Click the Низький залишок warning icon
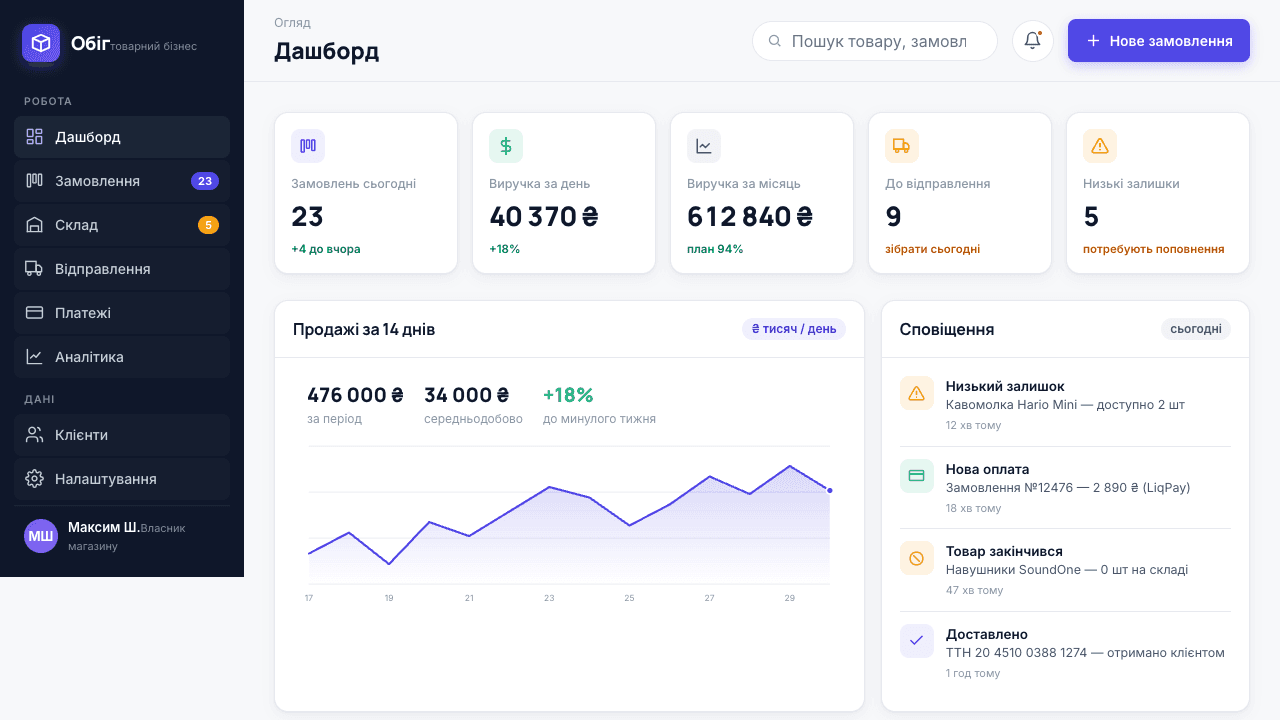The height and width of the screenshot is (720, 1280). click(917, 393)
